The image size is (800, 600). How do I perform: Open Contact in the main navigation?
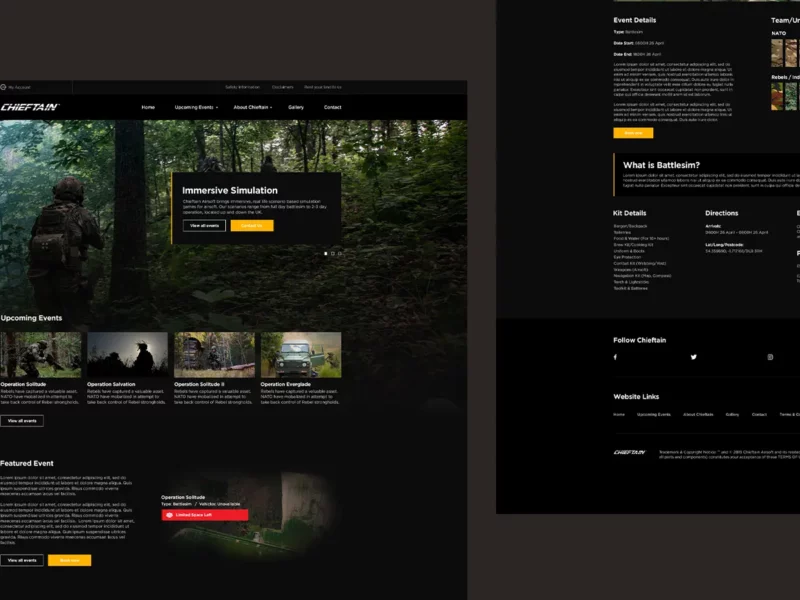[x=333, y=108]
